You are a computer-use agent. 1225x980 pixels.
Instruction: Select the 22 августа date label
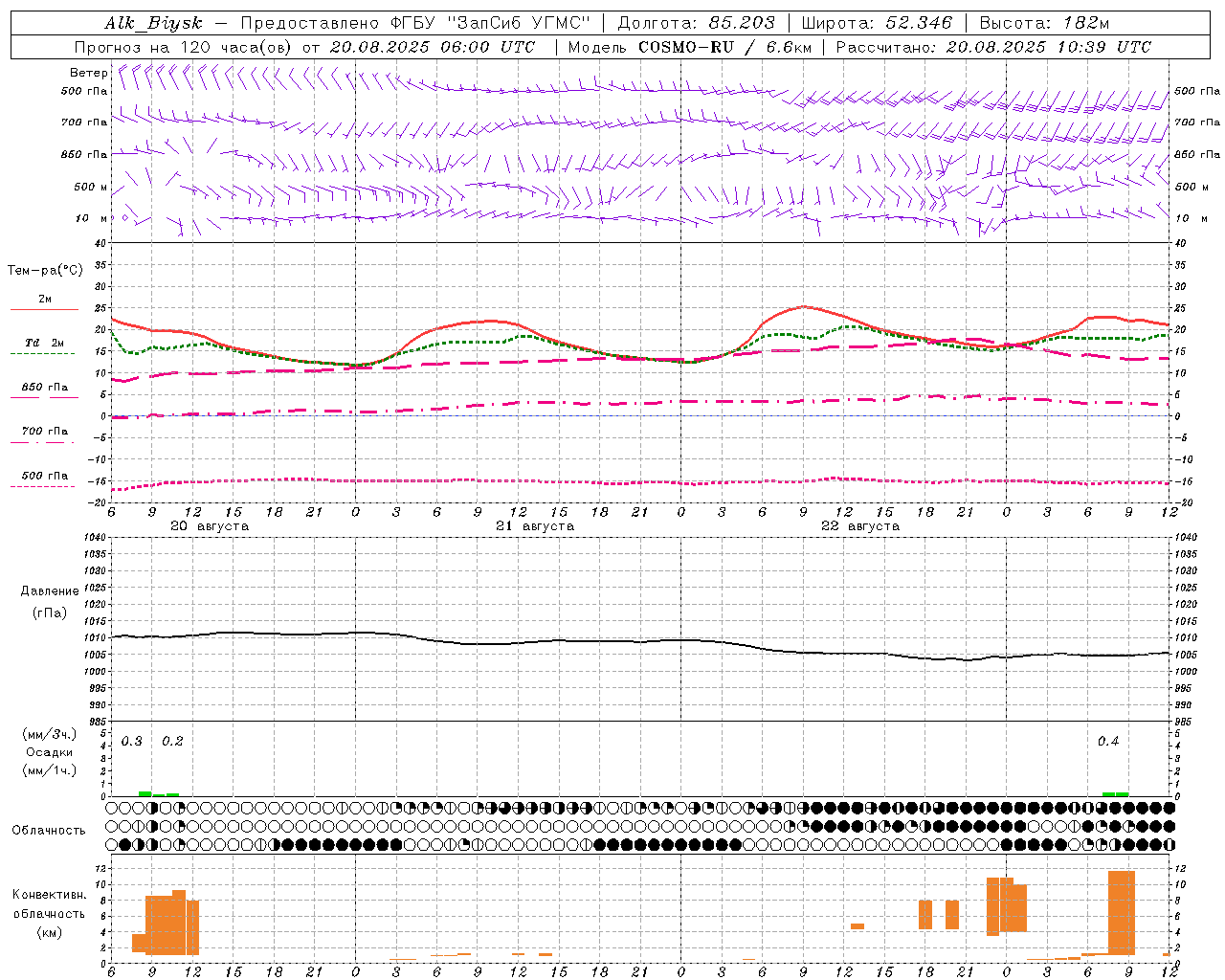(x=860, y=526)
